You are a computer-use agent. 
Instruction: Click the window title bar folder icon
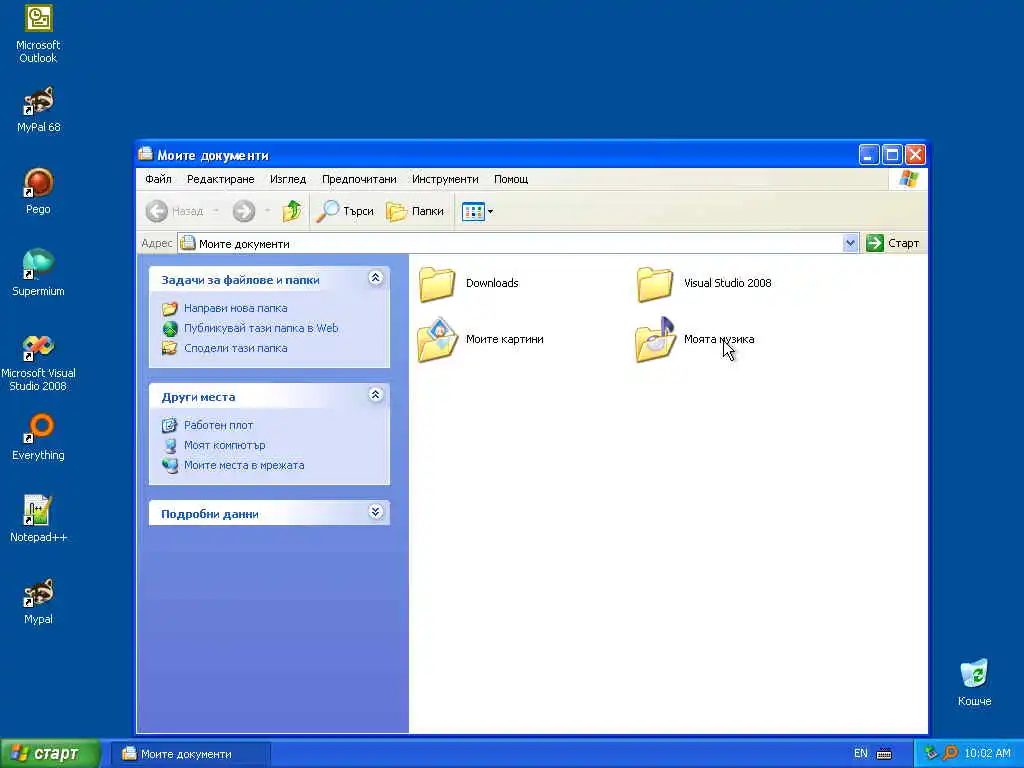146,154
